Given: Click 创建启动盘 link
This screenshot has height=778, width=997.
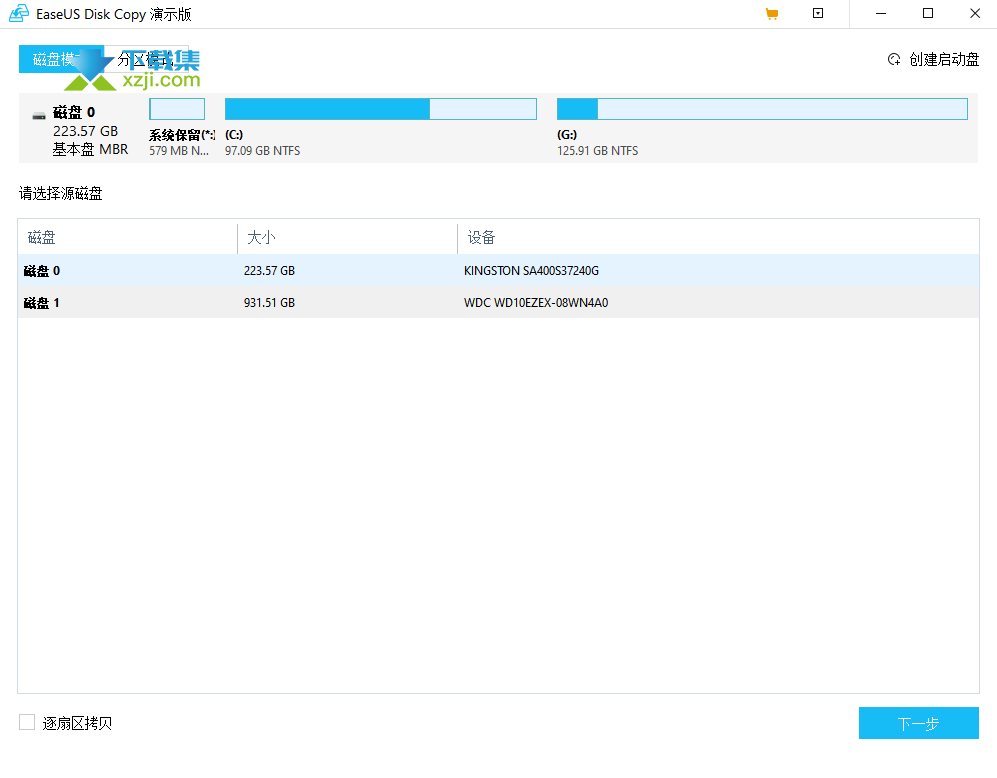Looking at the screenshot, I should tap(944, 59).
